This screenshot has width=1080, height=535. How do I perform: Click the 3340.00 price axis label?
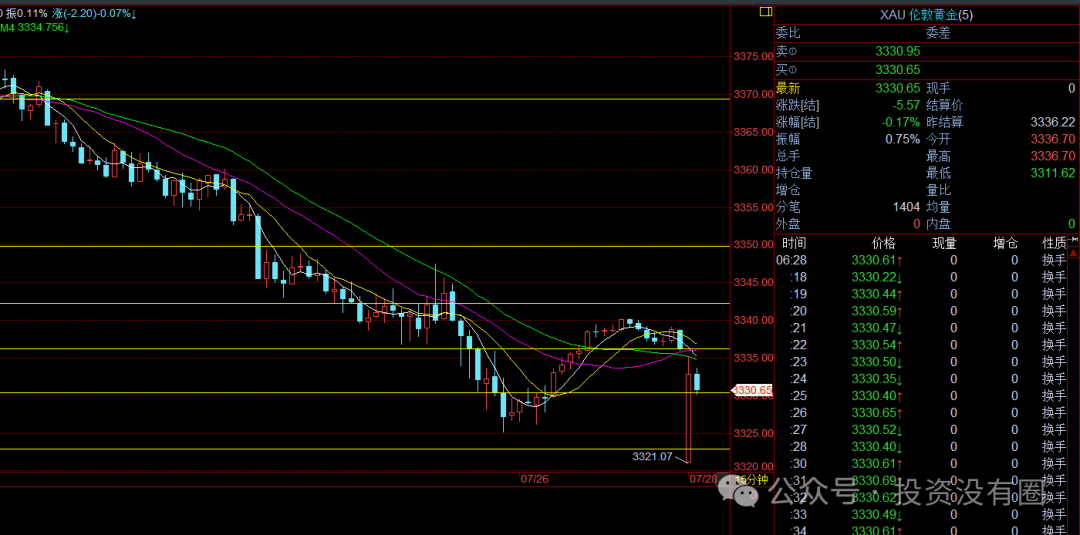(752, 320)
